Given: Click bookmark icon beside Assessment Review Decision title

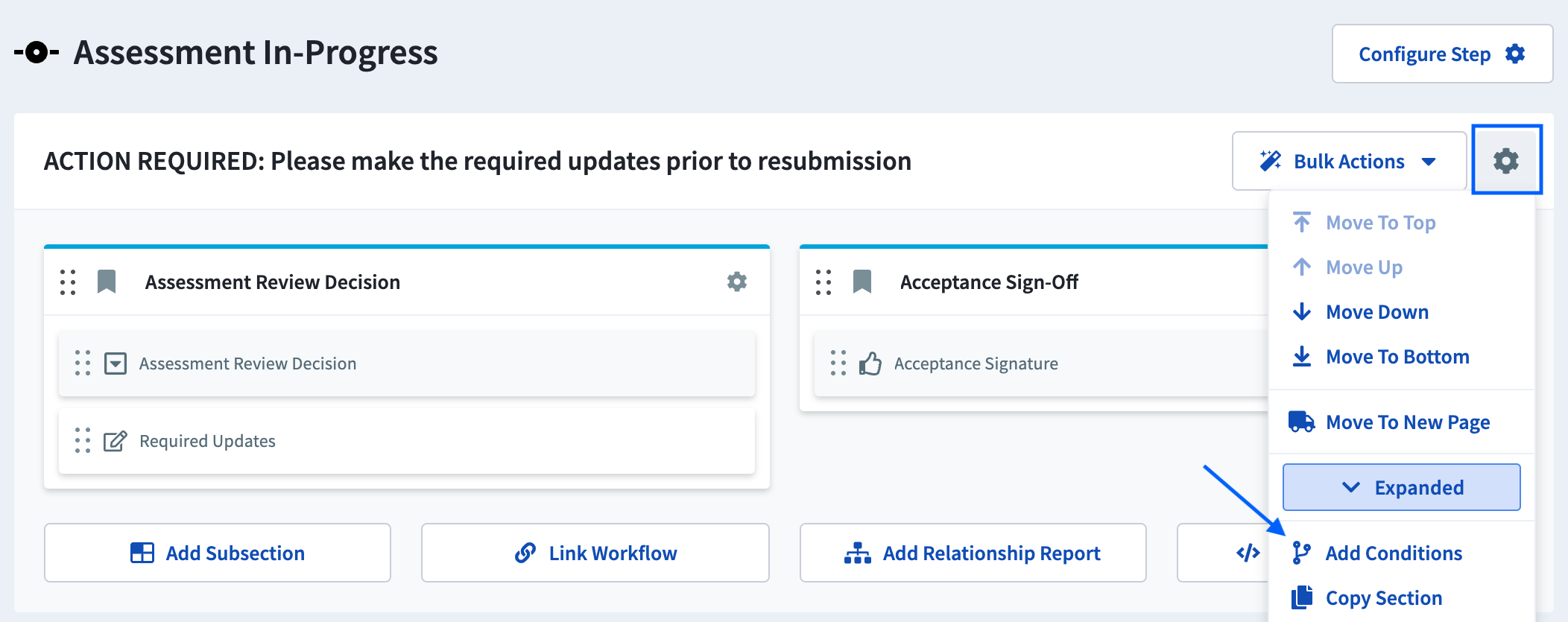Looking at the screenshot, I should 107,282.
